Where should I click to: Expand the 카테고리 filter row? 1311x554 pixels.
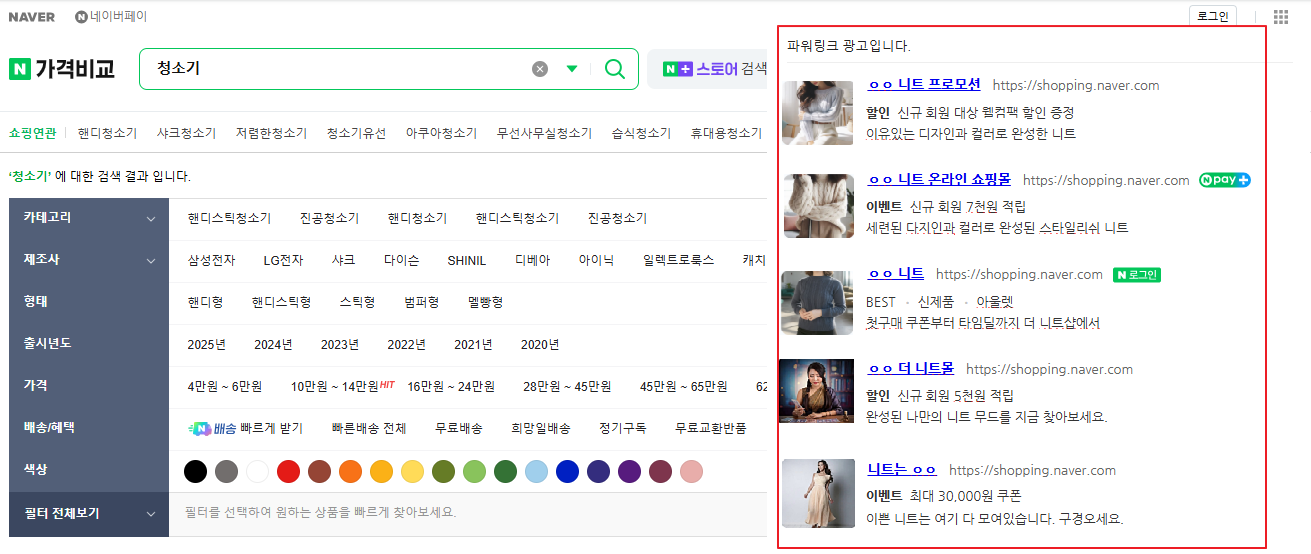tap(151, 219)
